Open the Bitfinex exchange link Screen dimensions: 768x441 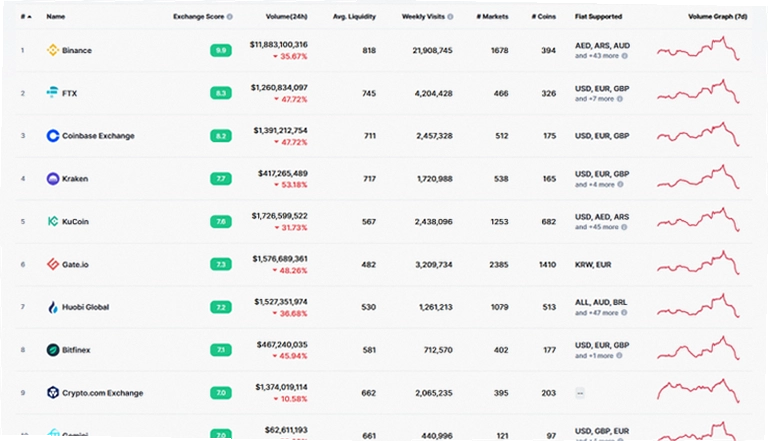tap(76, 350)
